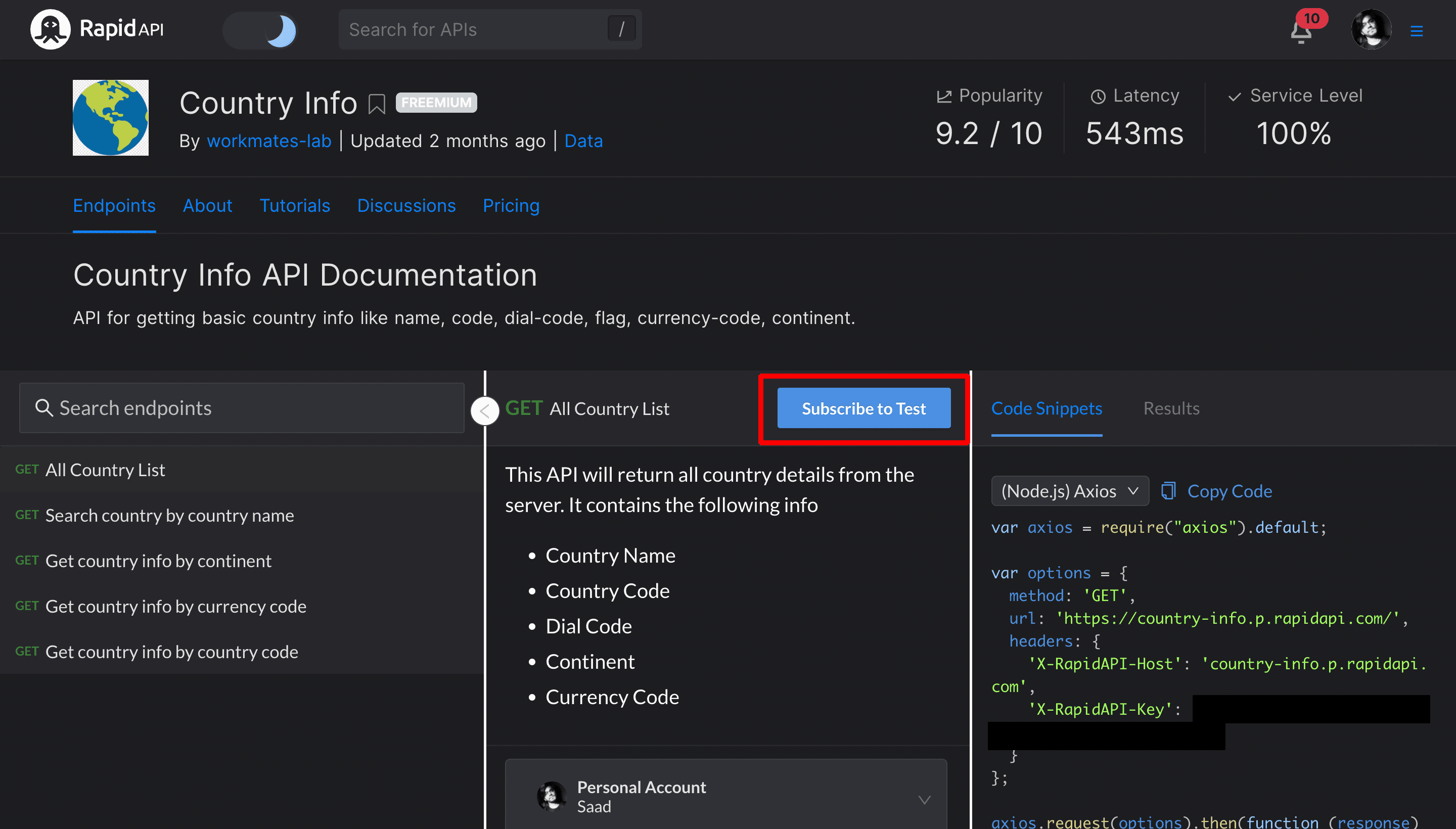Image resolution: width=1456 pixels, height=829 pixels.
Task: Click the dark mode moon toggle icon
Action: point(280,29)
